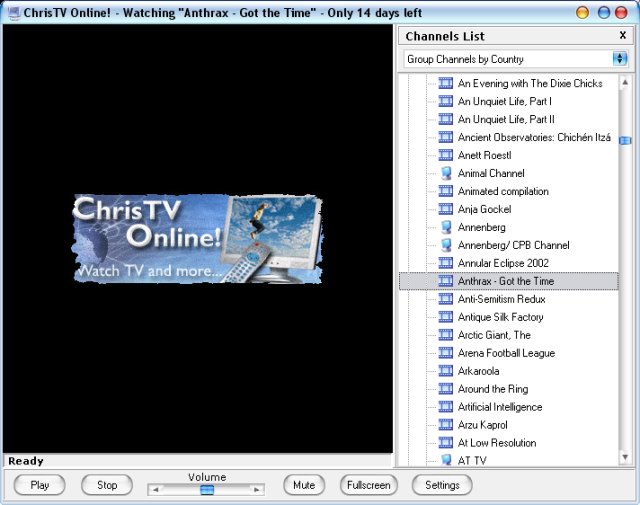This screenshot has width=640, height=505.
Task: Click the film icon beside Ancient Observatories: Chichén Itzá
Action: (x=445, y=137)
